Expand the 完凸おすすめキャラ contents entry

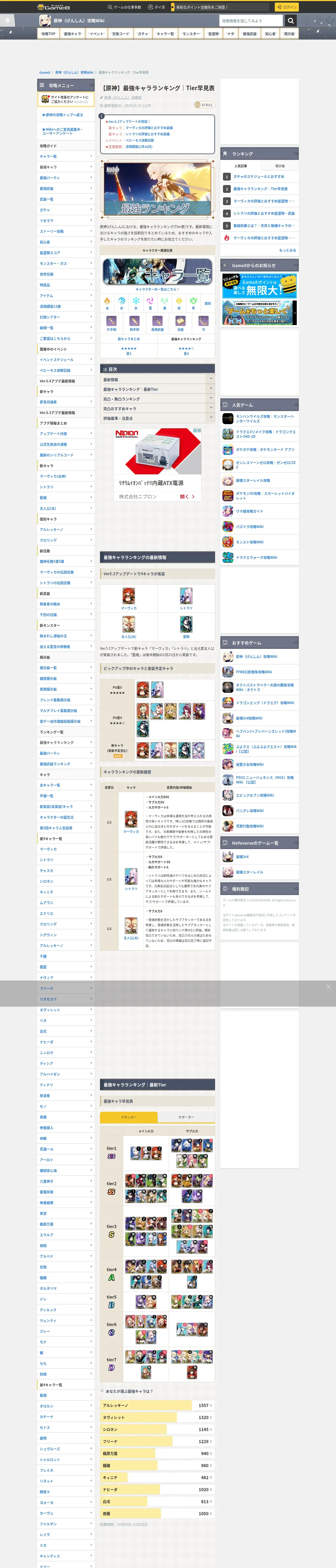pyautogui.click(x=157, y=408)
